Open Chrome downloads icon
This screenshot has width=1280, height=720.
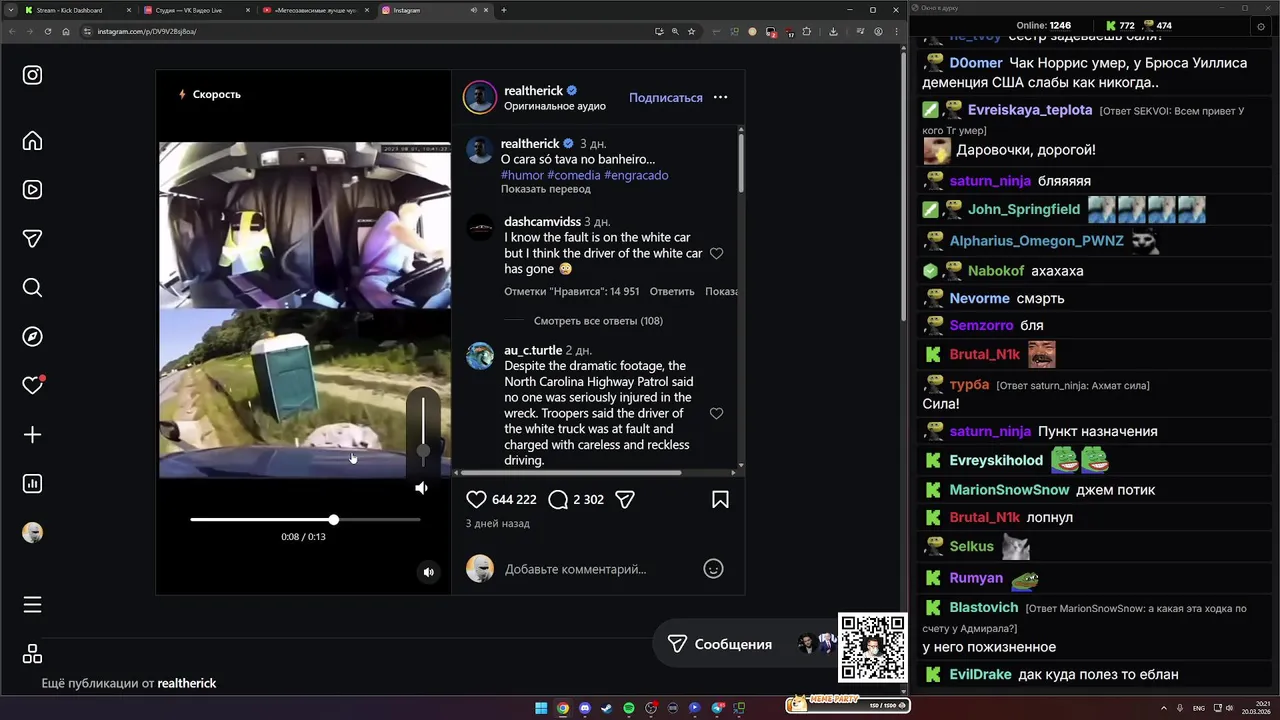pyautogui.click(x=833, y=31)
